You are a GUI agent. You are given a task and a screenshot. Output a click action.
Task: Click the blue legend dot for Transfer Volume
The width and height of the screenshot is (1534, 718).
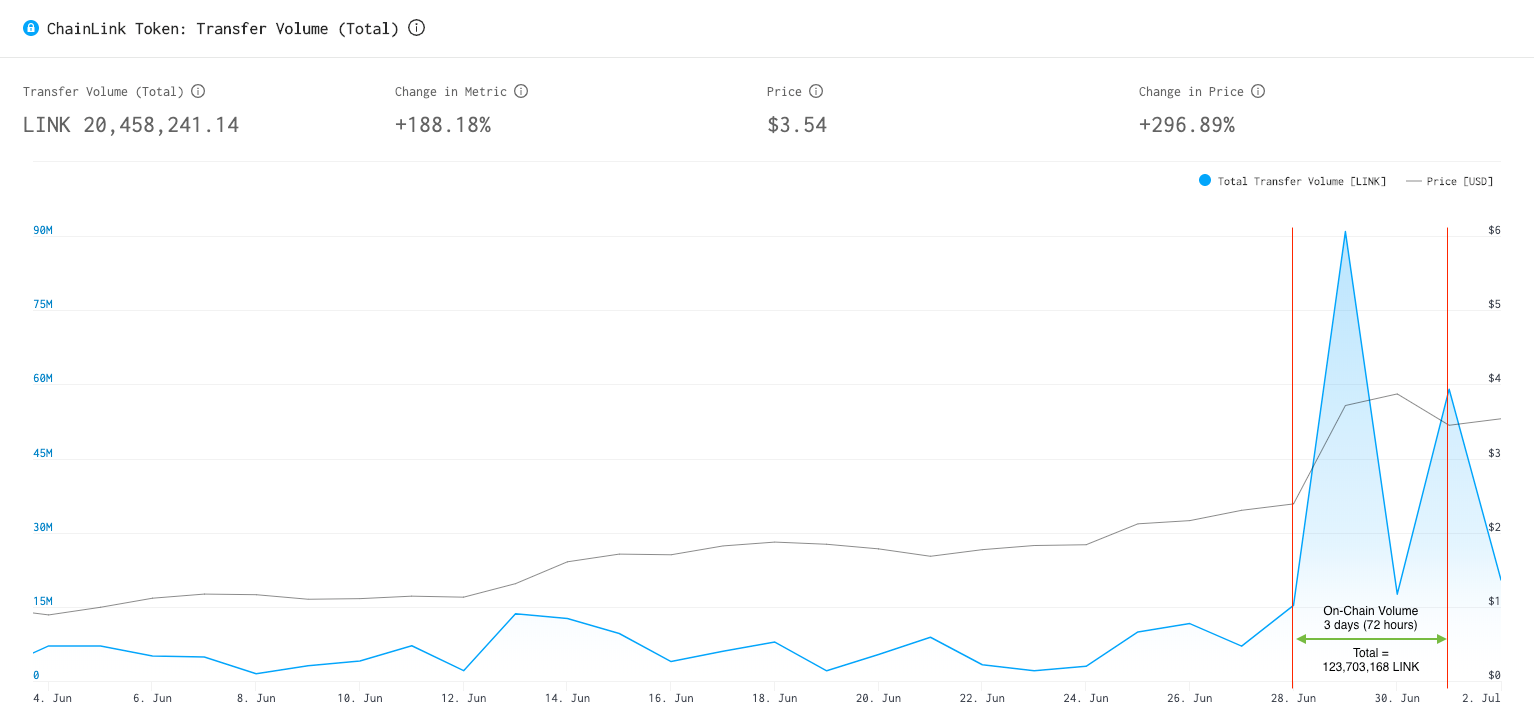[1205, 181]
